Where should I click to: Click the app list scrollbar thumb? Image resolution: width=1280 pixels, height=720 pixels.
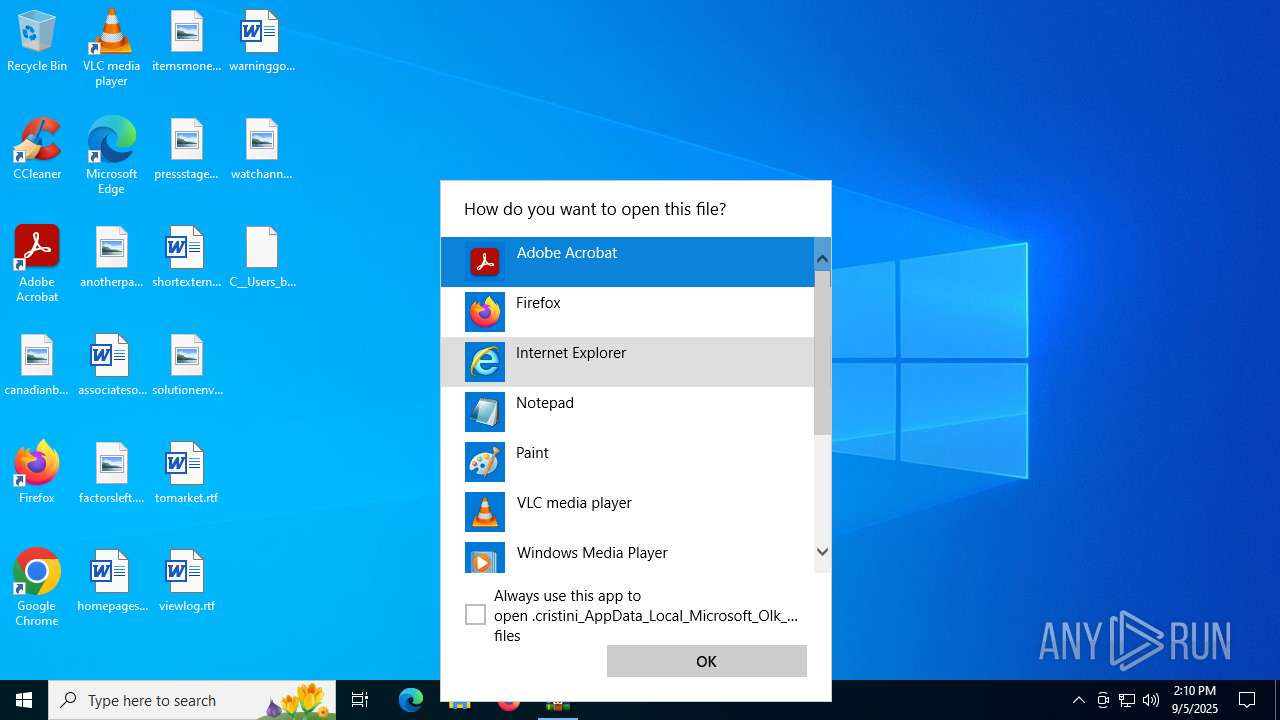pyautogui.click(x=822, y=352)
